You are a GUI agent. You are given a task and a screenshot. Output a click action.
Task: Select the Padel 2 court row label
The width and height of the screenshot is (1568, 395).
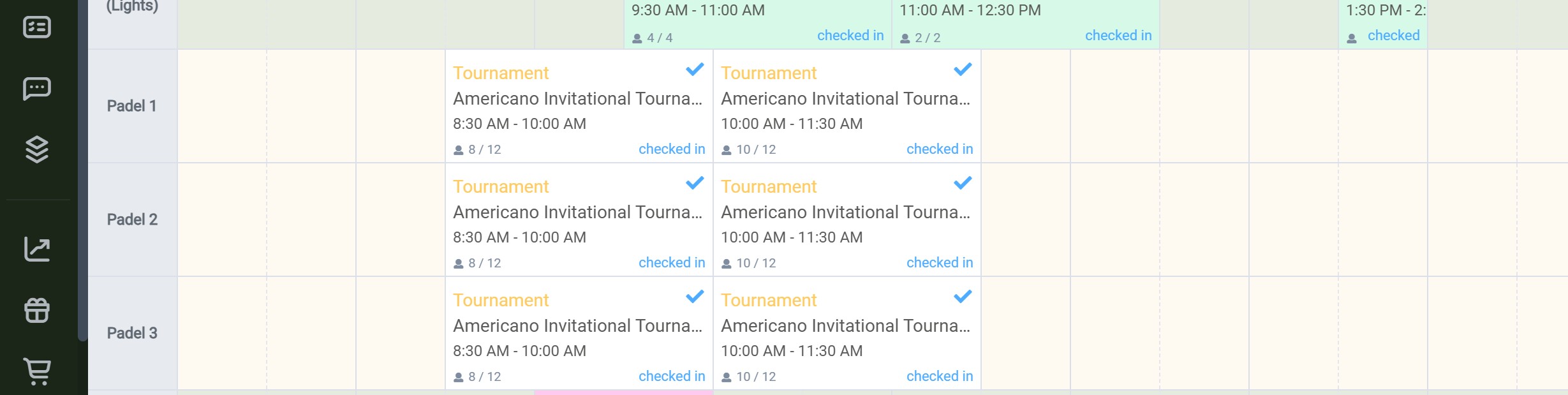pyautogui.click(x=131, y=220)
